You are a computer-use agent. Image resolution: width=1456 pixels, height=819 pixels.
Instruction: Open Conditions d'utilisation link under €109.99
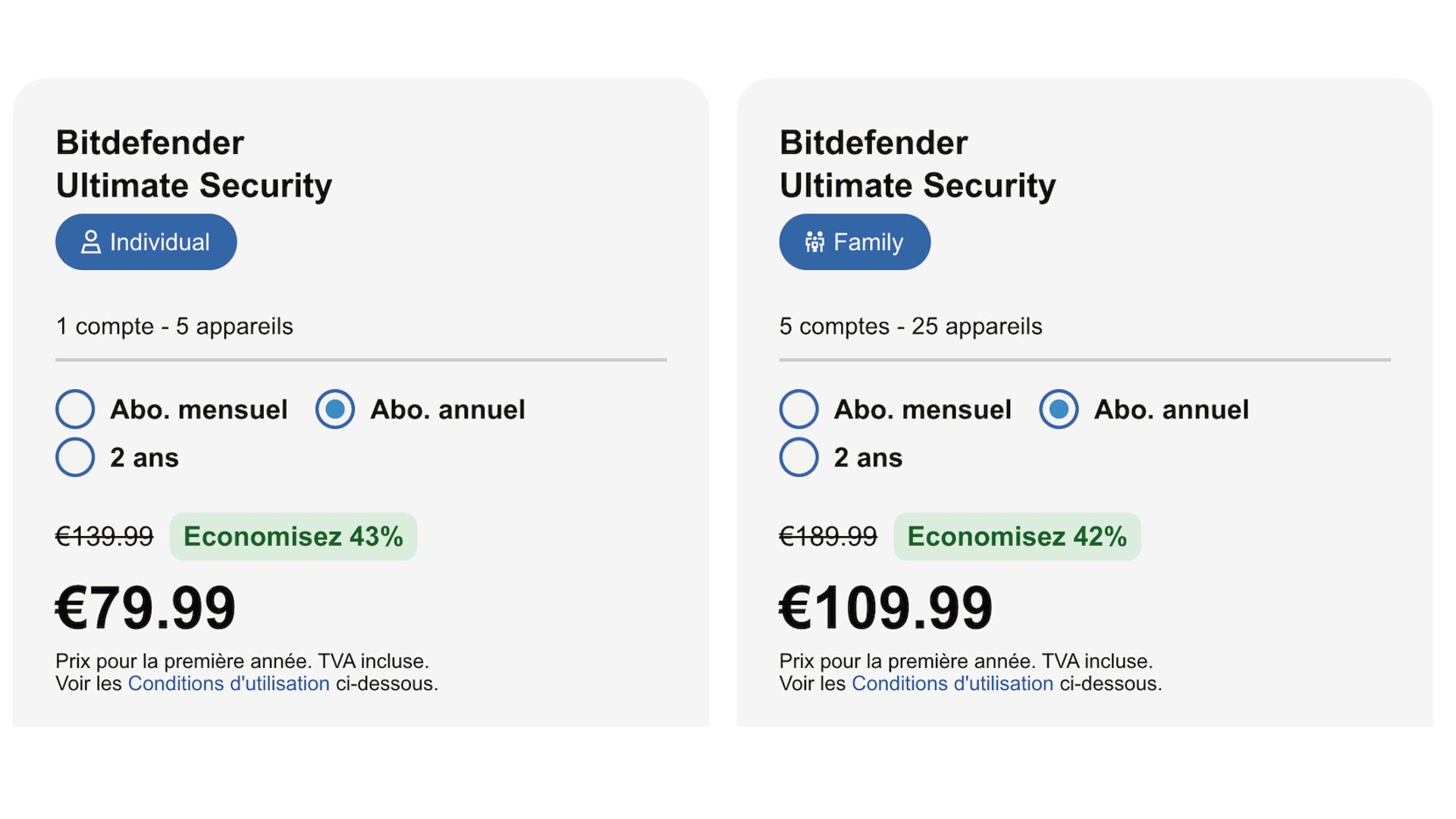pos(952,683)
